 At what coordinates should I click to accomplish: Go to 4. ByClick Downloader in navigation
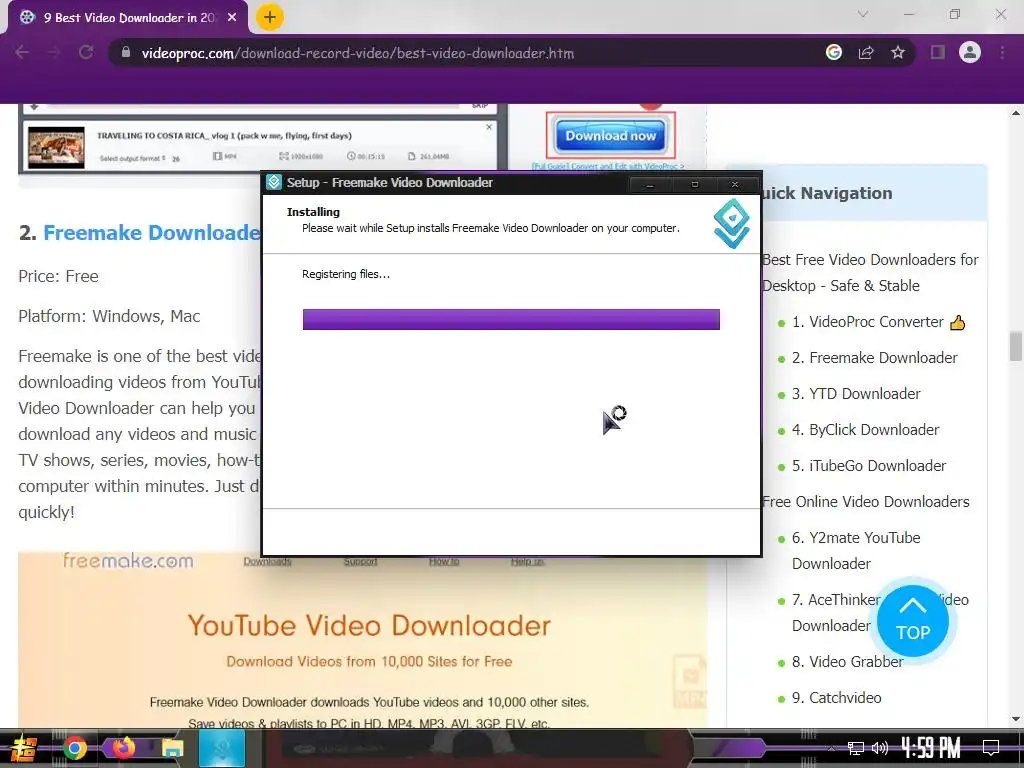pyautogui.click(x=865, y=430)
